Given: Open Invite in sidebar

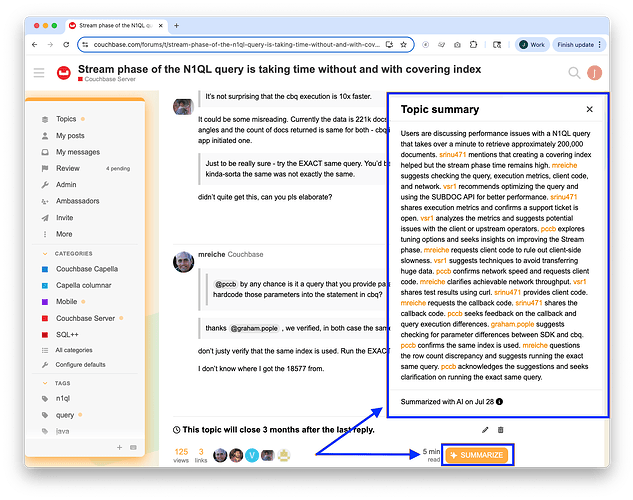Looking at the screenshot, I should pos(65,218).
